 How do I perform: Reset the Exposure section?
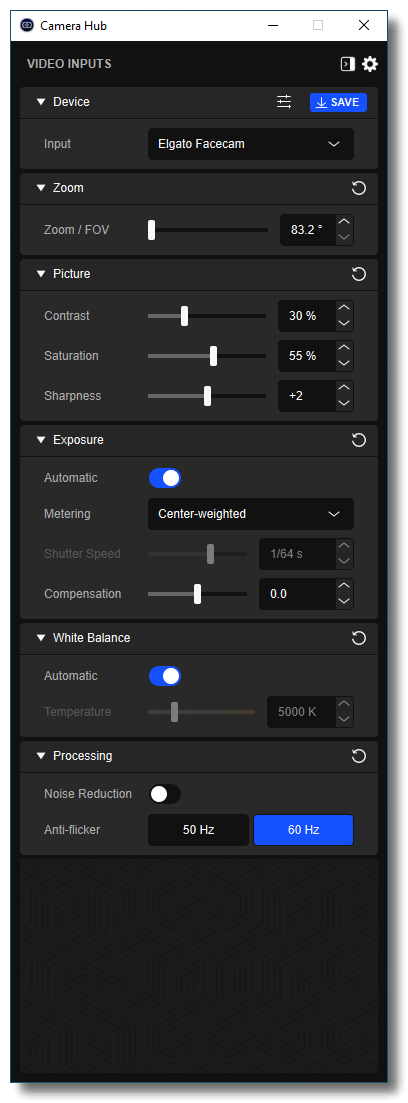[x=359, y=440]
